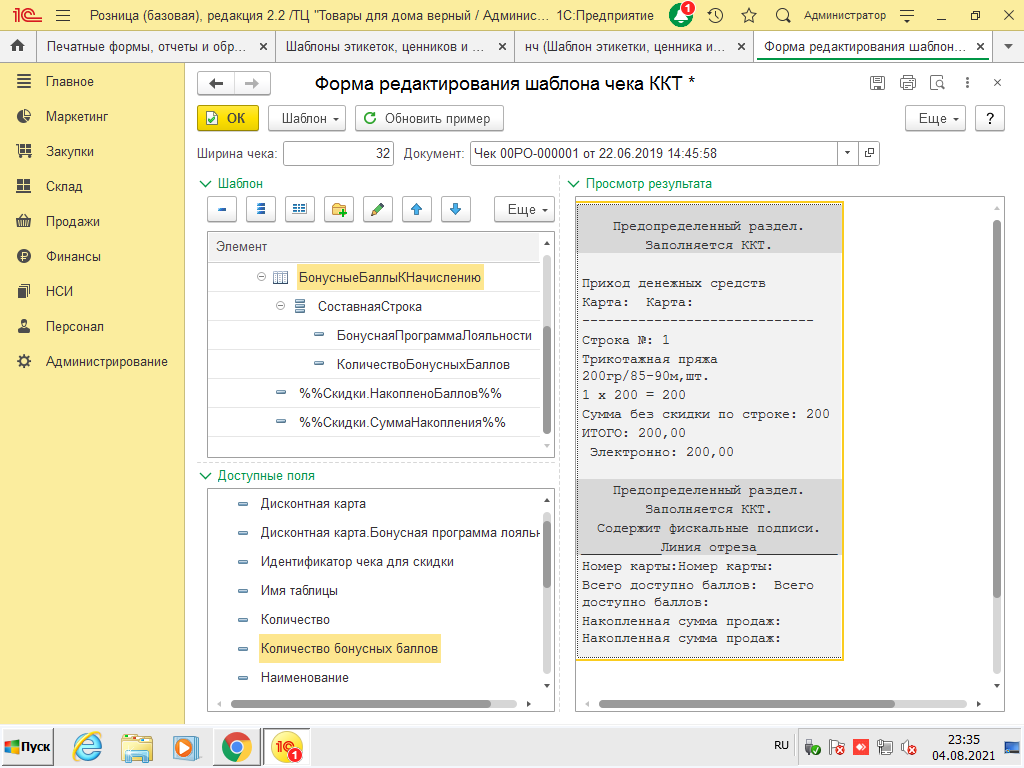
Task: Open the Документ dropdown list arrow
Action: tap(847, 153)
